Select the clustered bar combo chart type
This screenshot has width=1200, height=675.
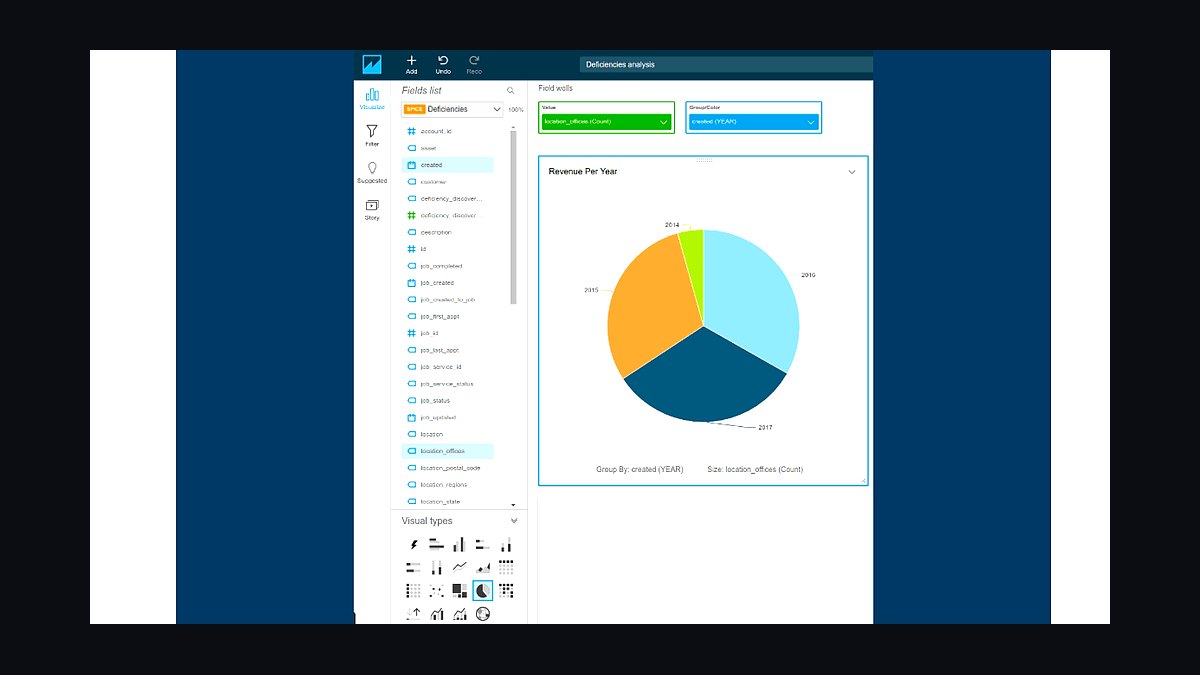tap(437, 613)
